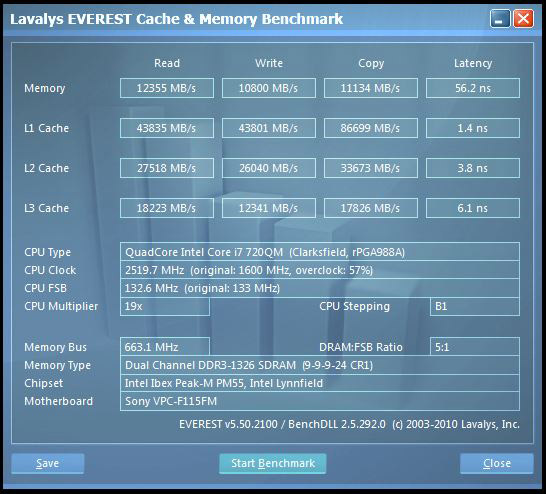This screenshot has width=546, height=494.
Task: Select L2 Cache latency 3.8 ns
Action: pyautogui.click(x=473, y=168)
